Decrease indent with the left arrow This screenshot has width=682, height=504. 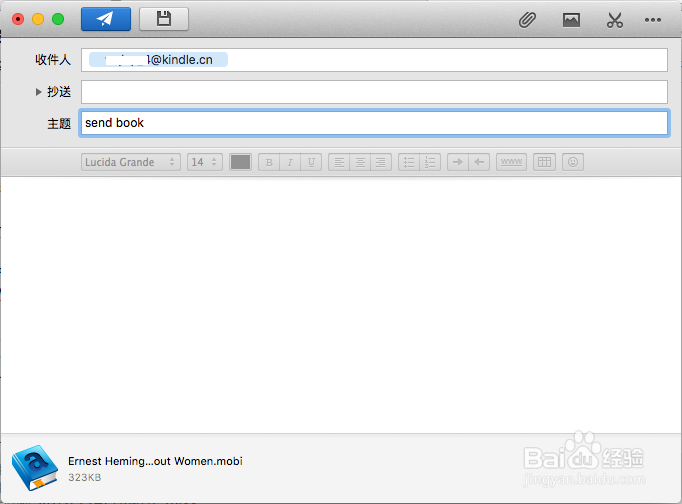click(479, 162)
